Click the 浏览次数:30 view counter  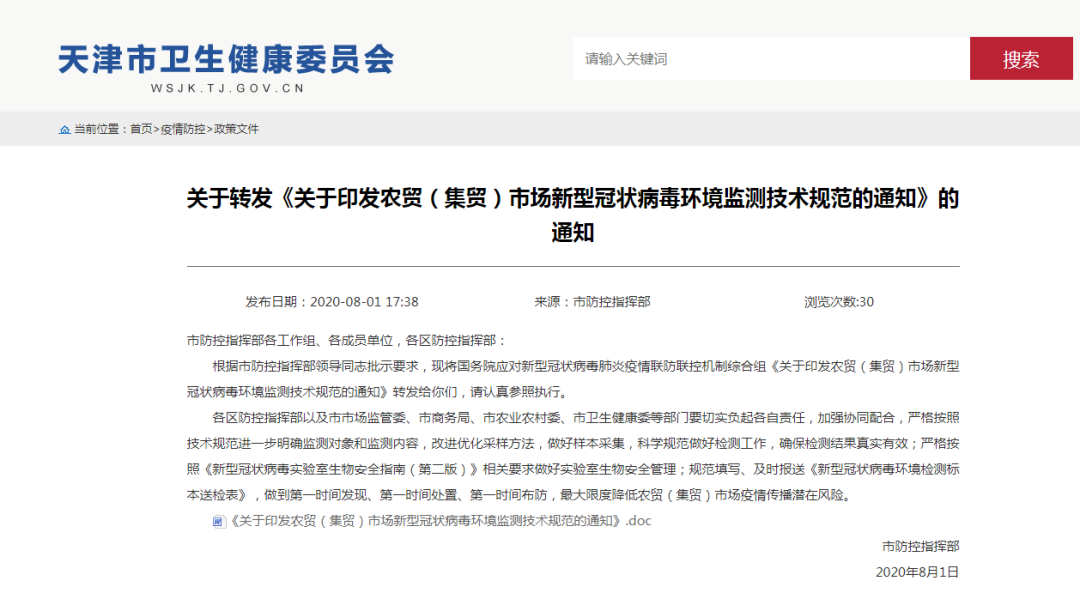839,302
